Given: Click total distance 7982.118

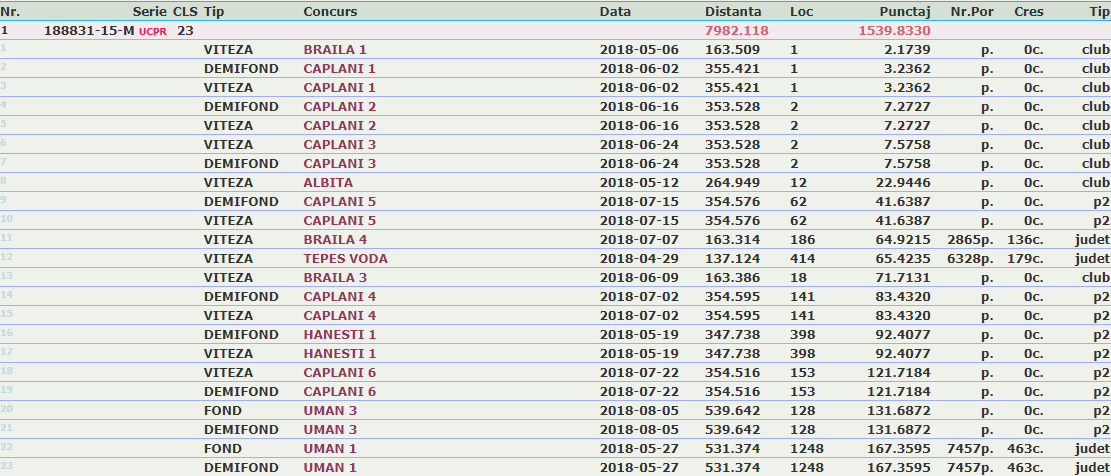Looking at the screenshot, I should tap(737, 30).
